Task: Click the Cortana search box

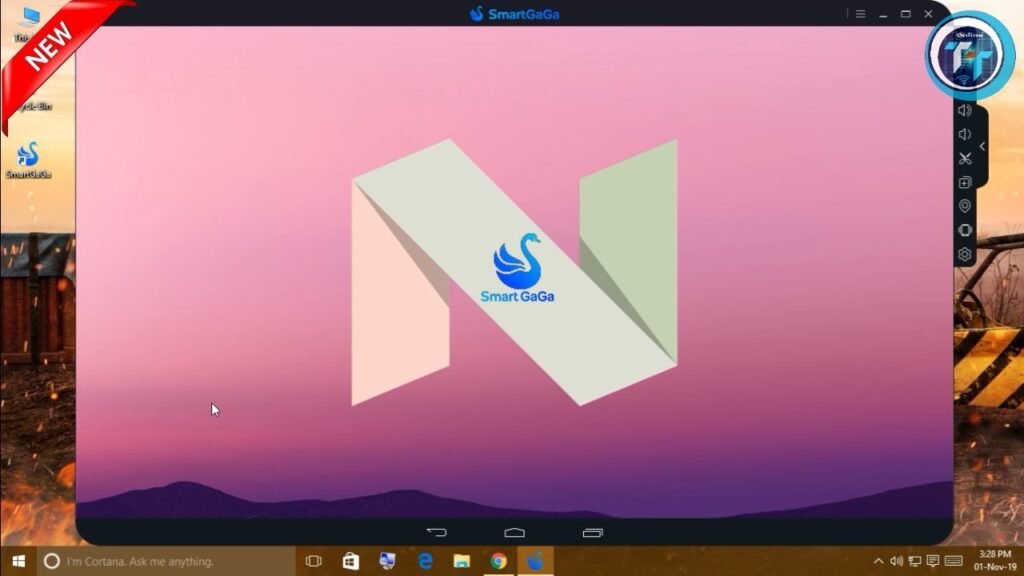Action: coord(166,561)
